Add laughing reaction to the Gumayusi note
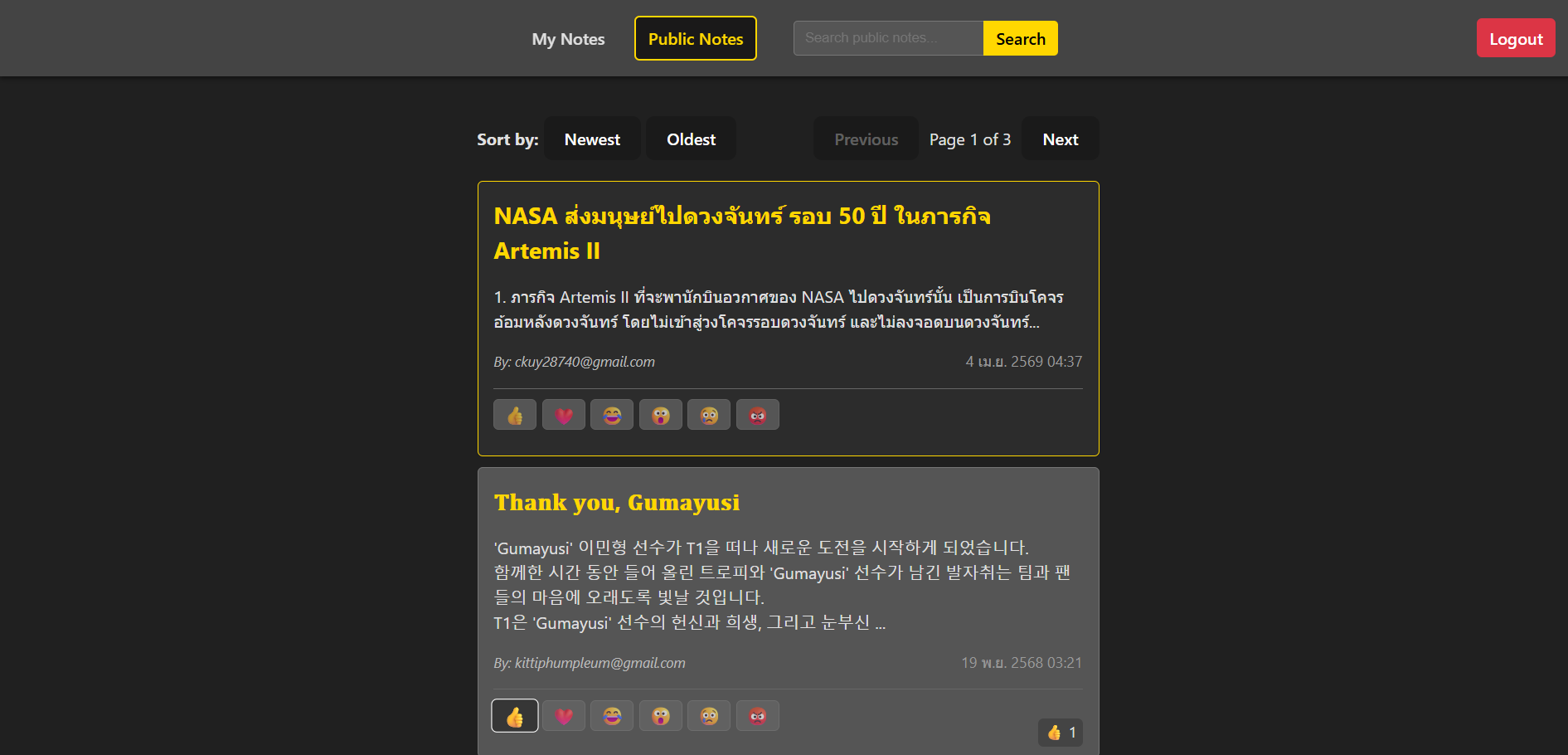The width and height of the screenshot is (1568, 755). [x=612, y=716]
